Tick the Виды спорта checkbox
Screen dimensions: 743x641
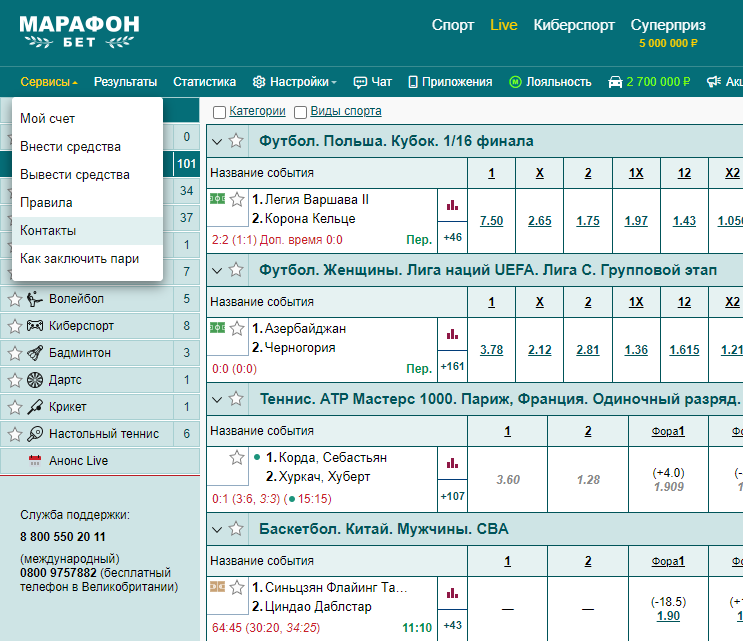[300, 112]
